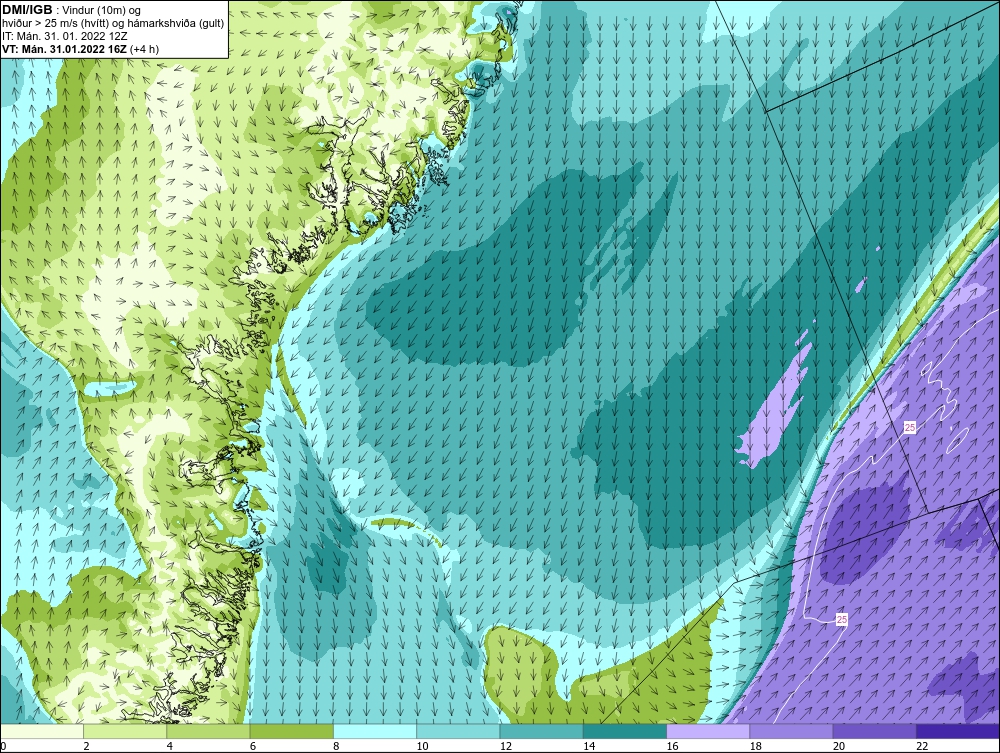This screenshot has height=753, width=1000.
Task: Click the upper 25 contour label
Action: (910, 427)
